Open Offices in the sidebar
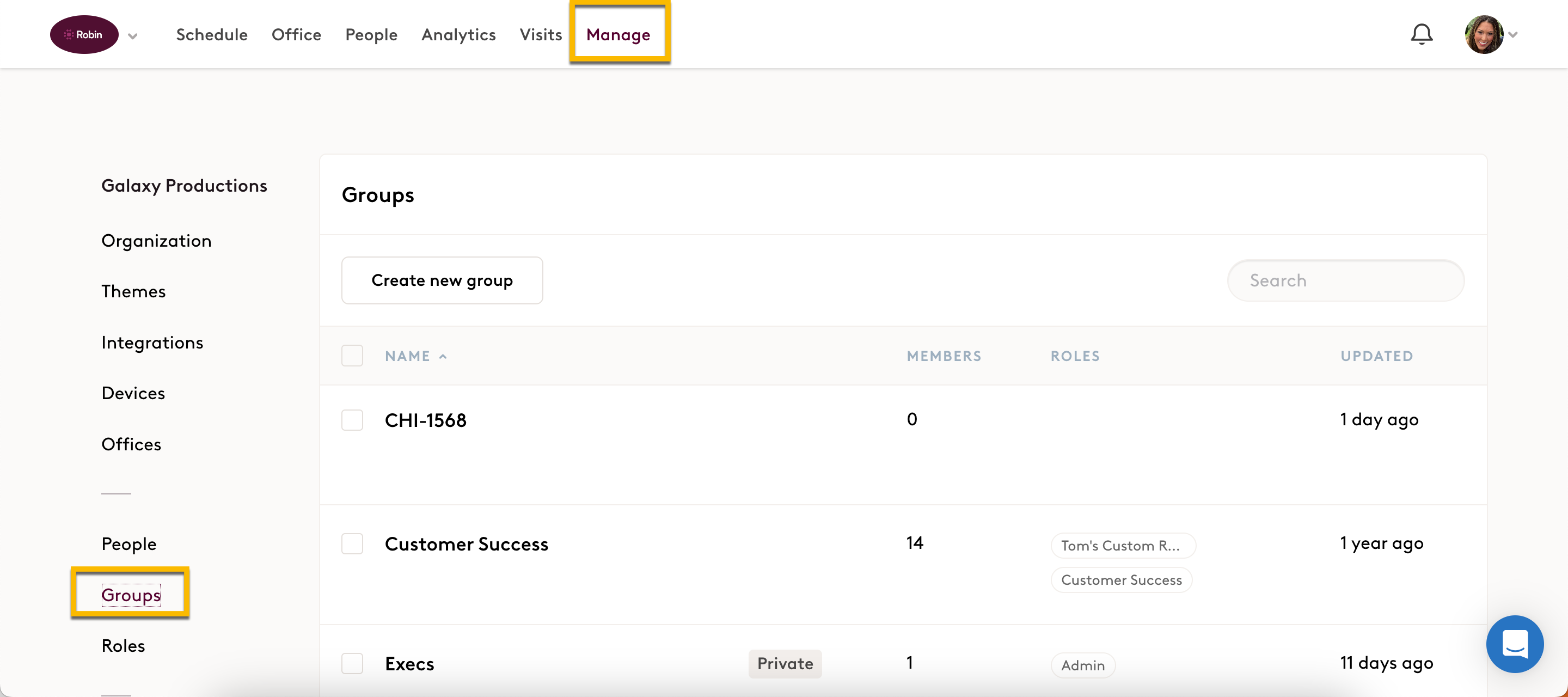Screen dimensions: 1568x697 tap(131, 444)
